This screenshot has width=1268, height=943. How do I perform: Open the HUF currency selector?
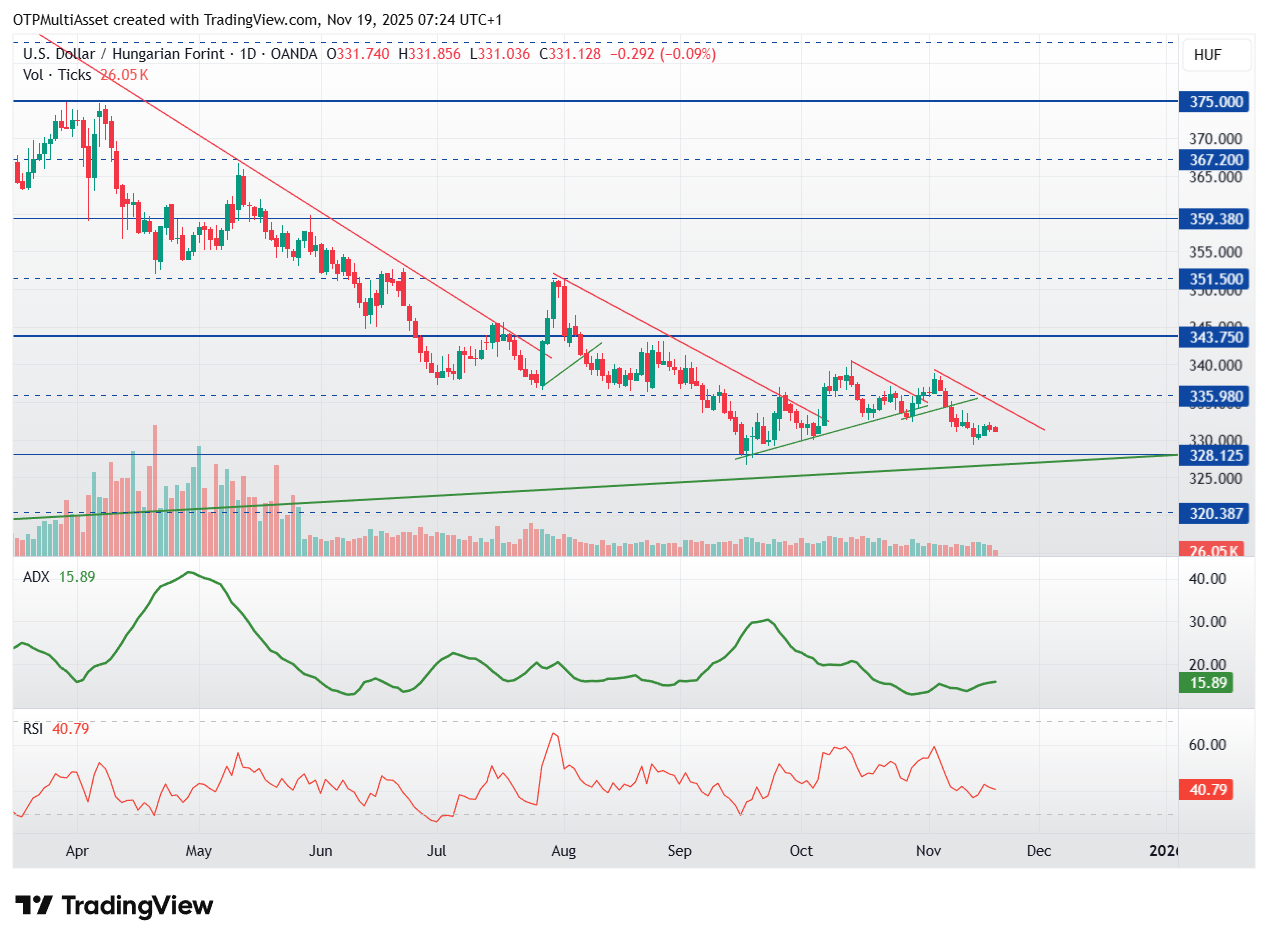point(1215,56)
